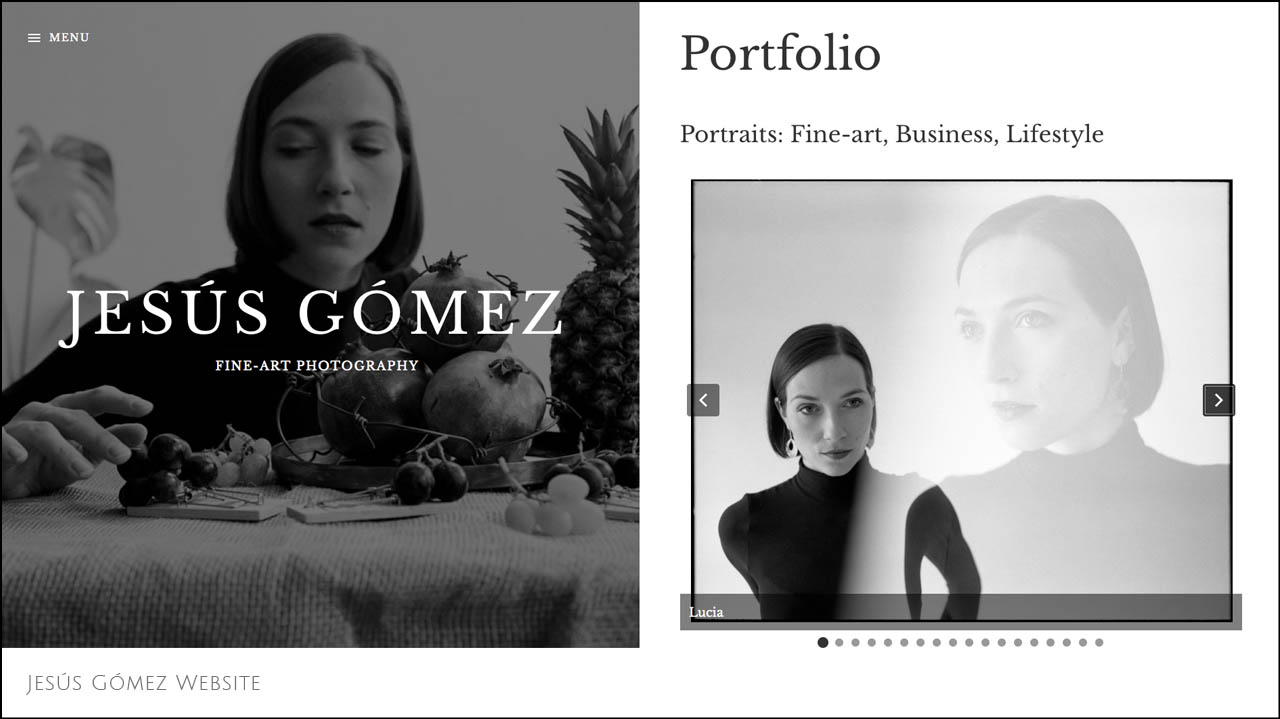Screen dimensions: 1280x719
Task: Select the sixth slideshow pagination dot
Action: 904,642
